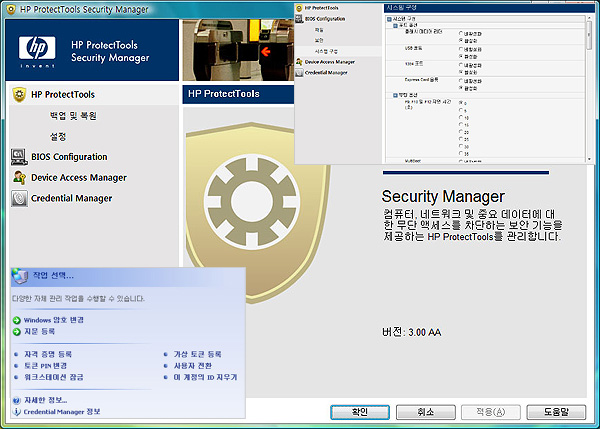Image resolution: width=600 pixels, height=429 pixels.
Task: Set F9 F10 F12 delay to 35
Action: 461,153
